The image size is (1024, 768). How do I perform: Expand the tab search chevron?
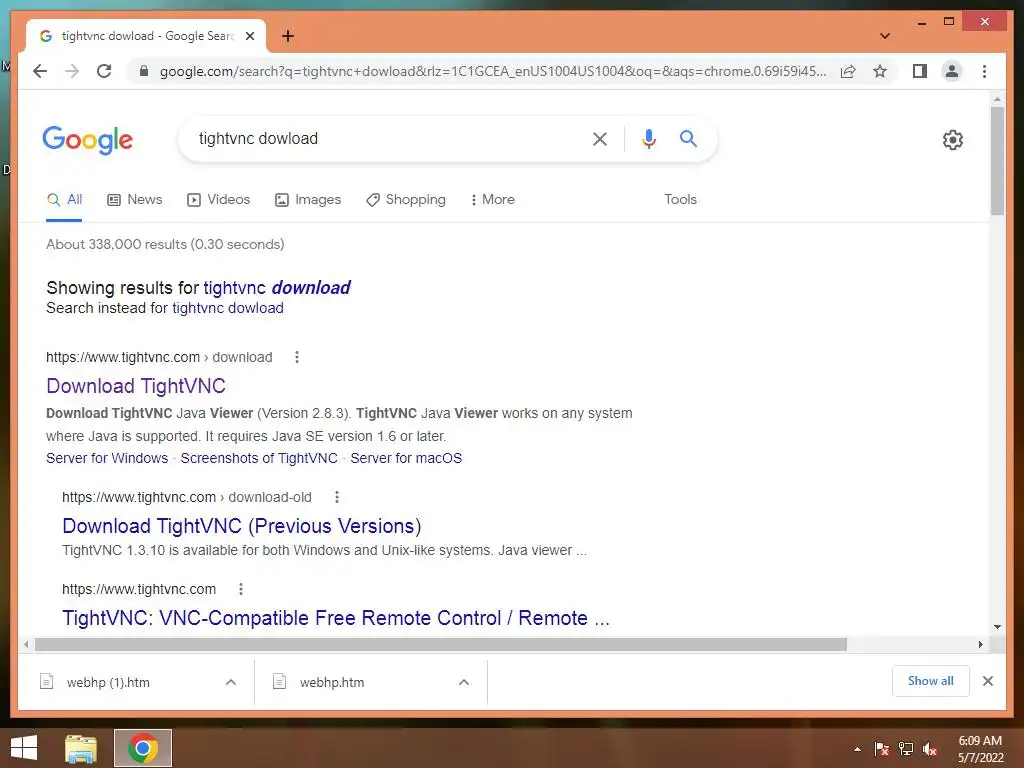point(885,36)
